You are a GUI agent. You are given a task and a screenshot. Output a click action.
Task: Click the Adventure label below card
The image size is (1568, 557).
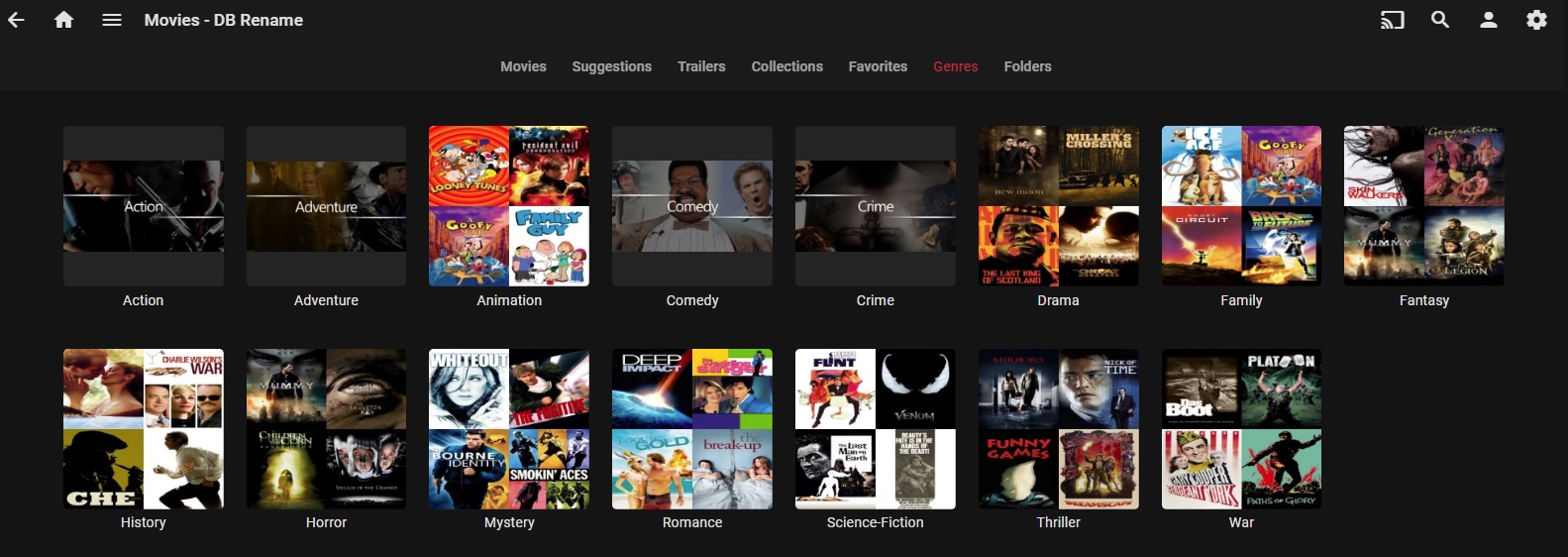[326, 300]
